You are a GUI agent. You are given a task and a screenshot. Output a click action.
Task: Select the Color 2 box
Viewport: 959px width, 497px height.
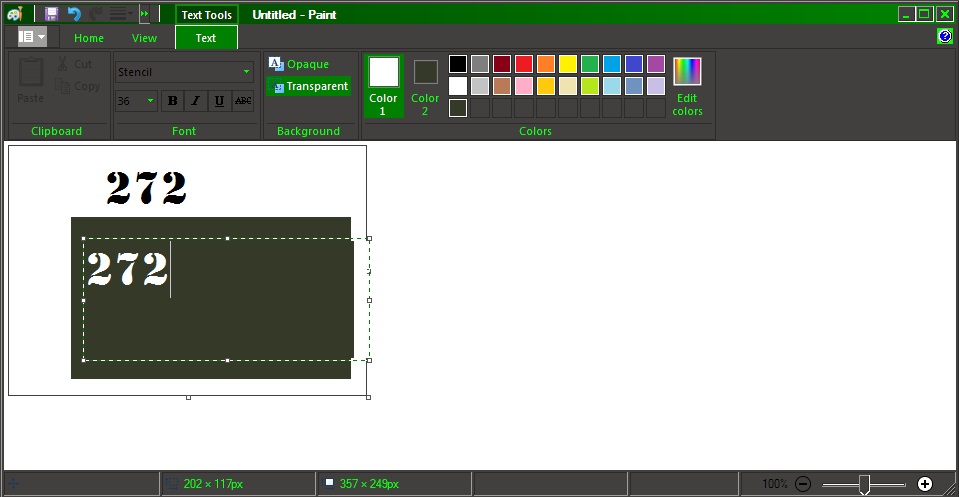[425, 87]
